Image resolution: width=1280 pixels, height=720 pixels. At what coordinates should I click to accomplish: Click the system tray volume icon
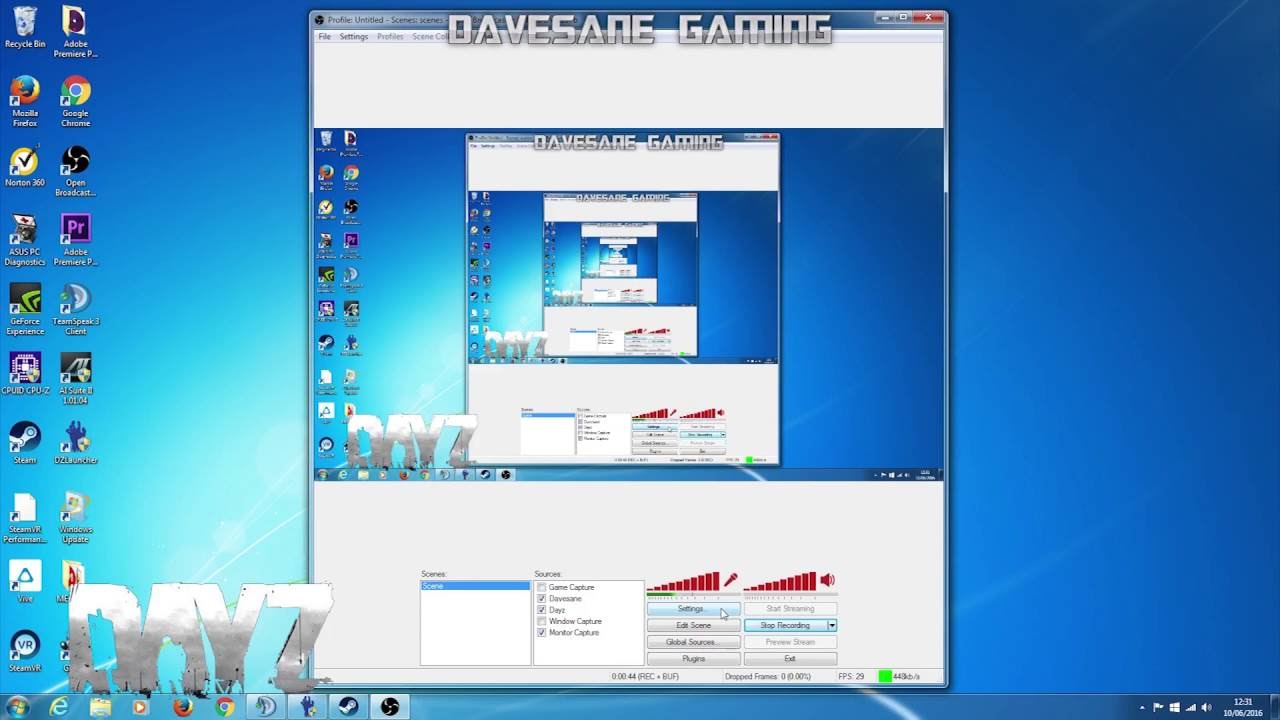1209,707
